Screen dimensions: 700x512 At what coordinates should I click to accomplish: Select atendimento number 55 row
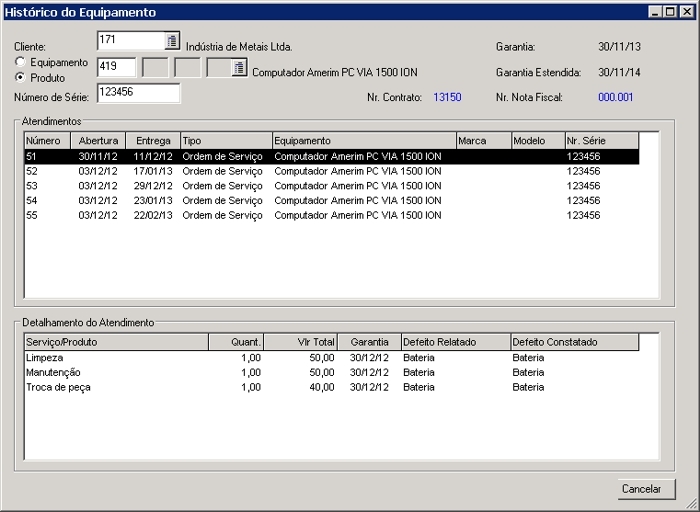(300, 215)
